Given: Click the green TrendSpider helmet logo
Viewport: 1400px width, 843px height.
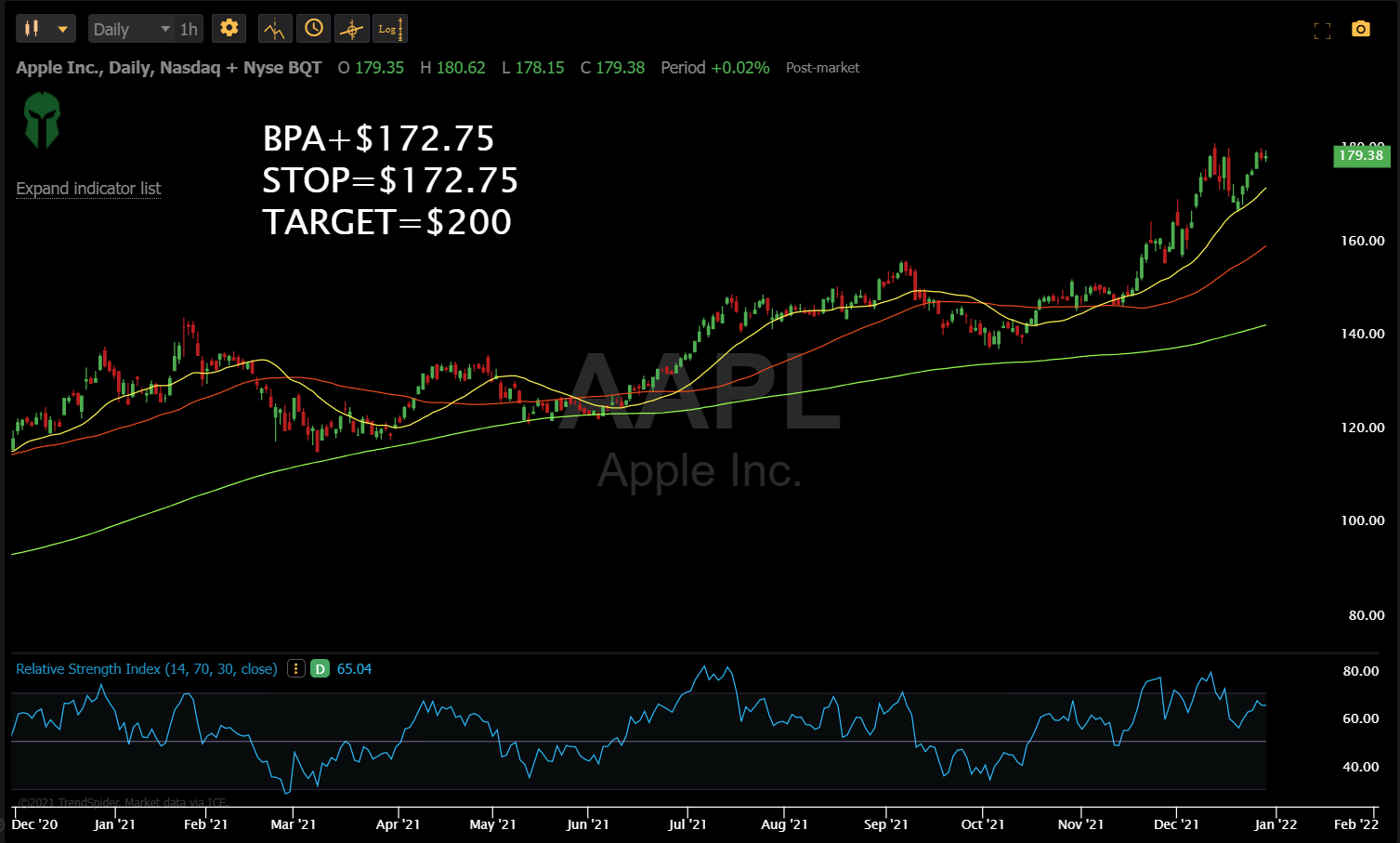Looking at the screenshot, I should pos(42,120).
